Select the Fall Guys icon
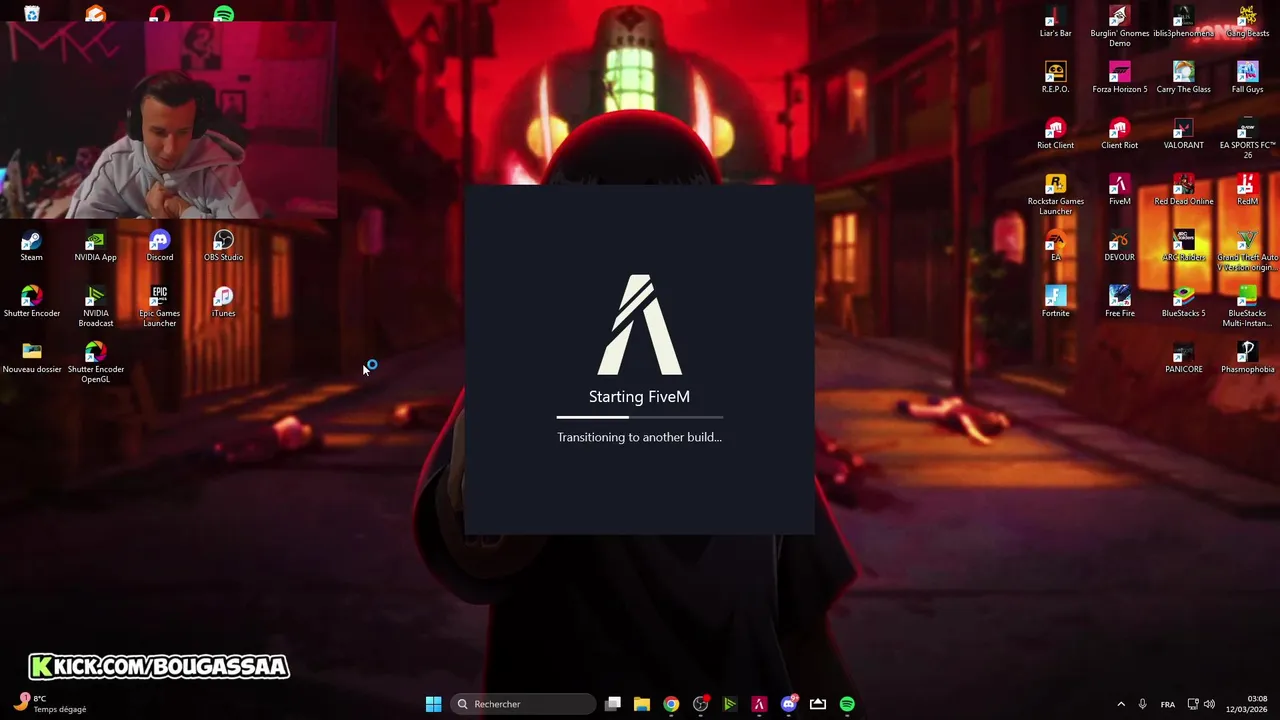 (x=1247, y=78)
